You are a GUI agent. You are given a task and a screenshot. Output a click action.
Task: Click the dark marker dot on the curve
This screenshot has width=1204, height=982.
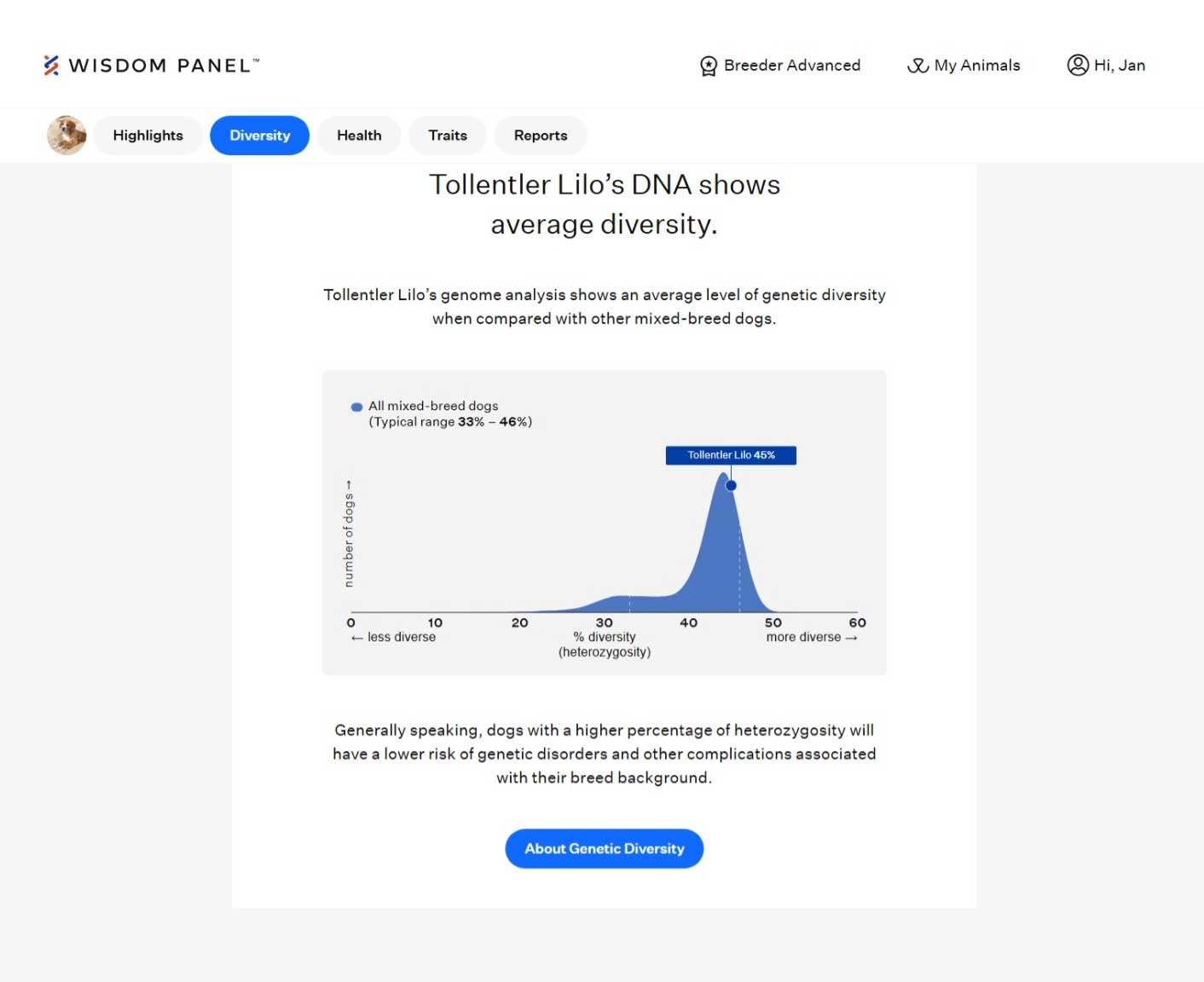coord(731,486)
